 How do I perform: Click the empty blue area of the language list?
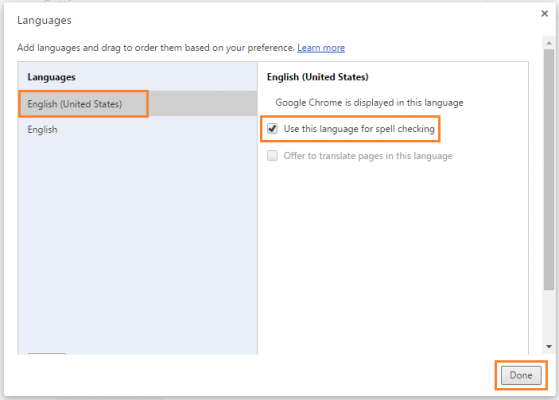(x=138, y=242)
